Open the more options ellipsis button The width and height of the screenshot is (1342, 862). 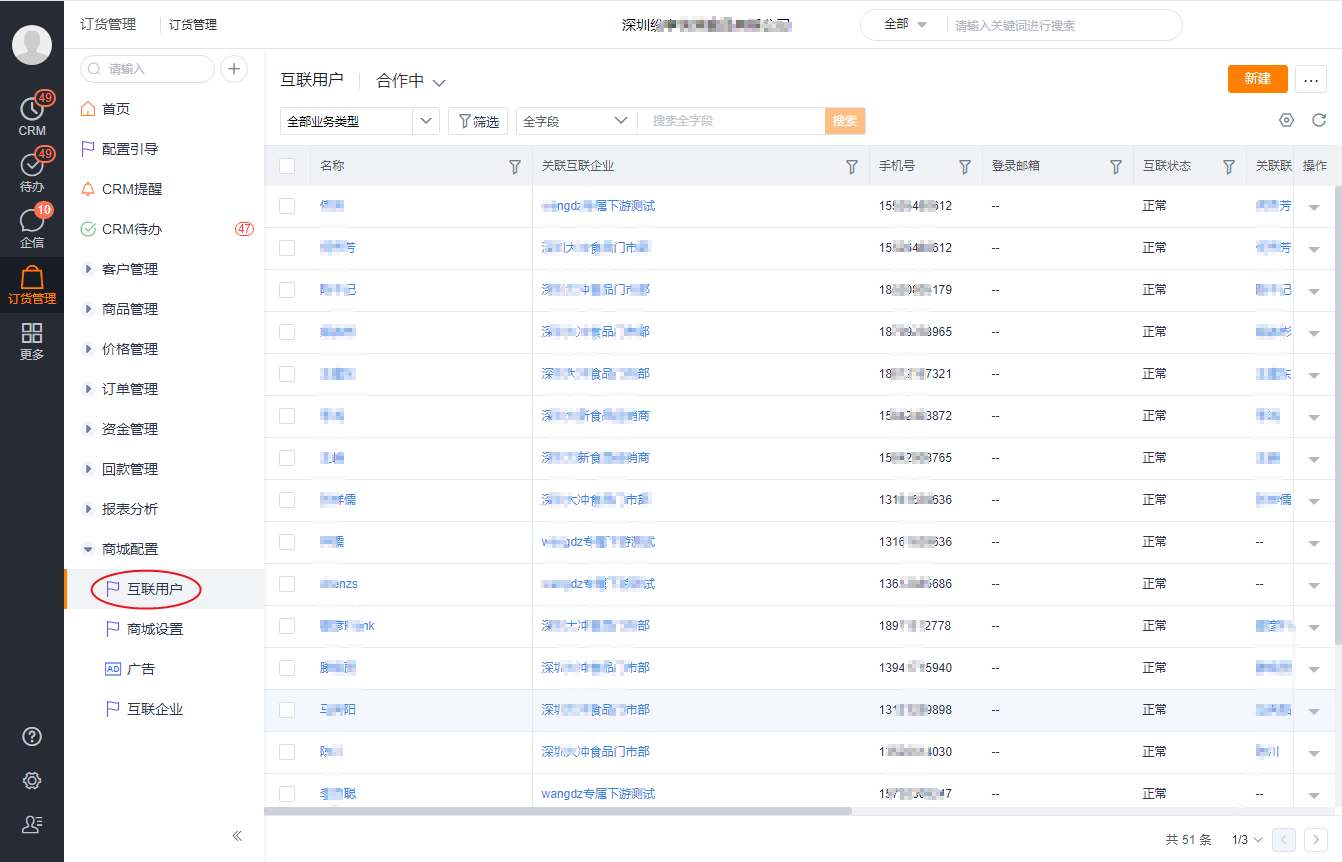[1311, 79]
